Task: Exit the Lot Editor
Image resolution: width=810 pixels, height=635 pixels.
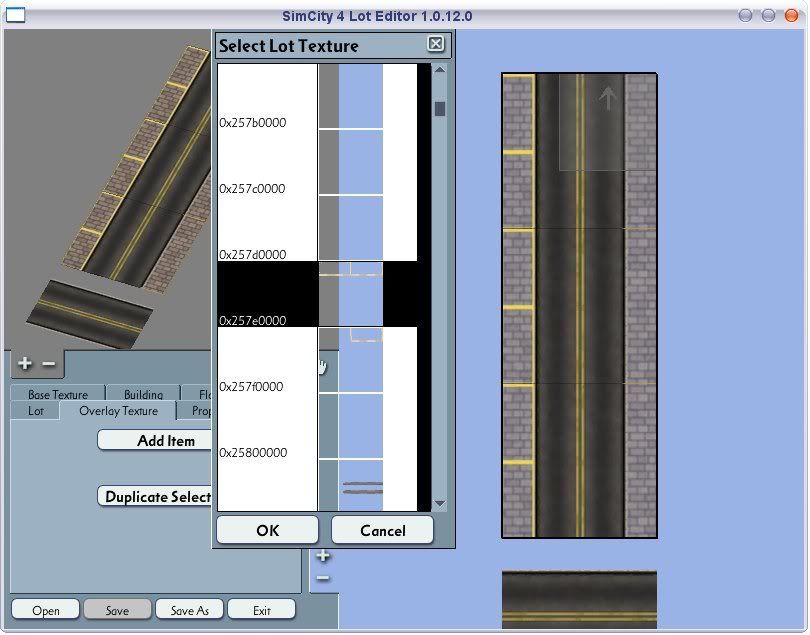Action: pos(261,610)
